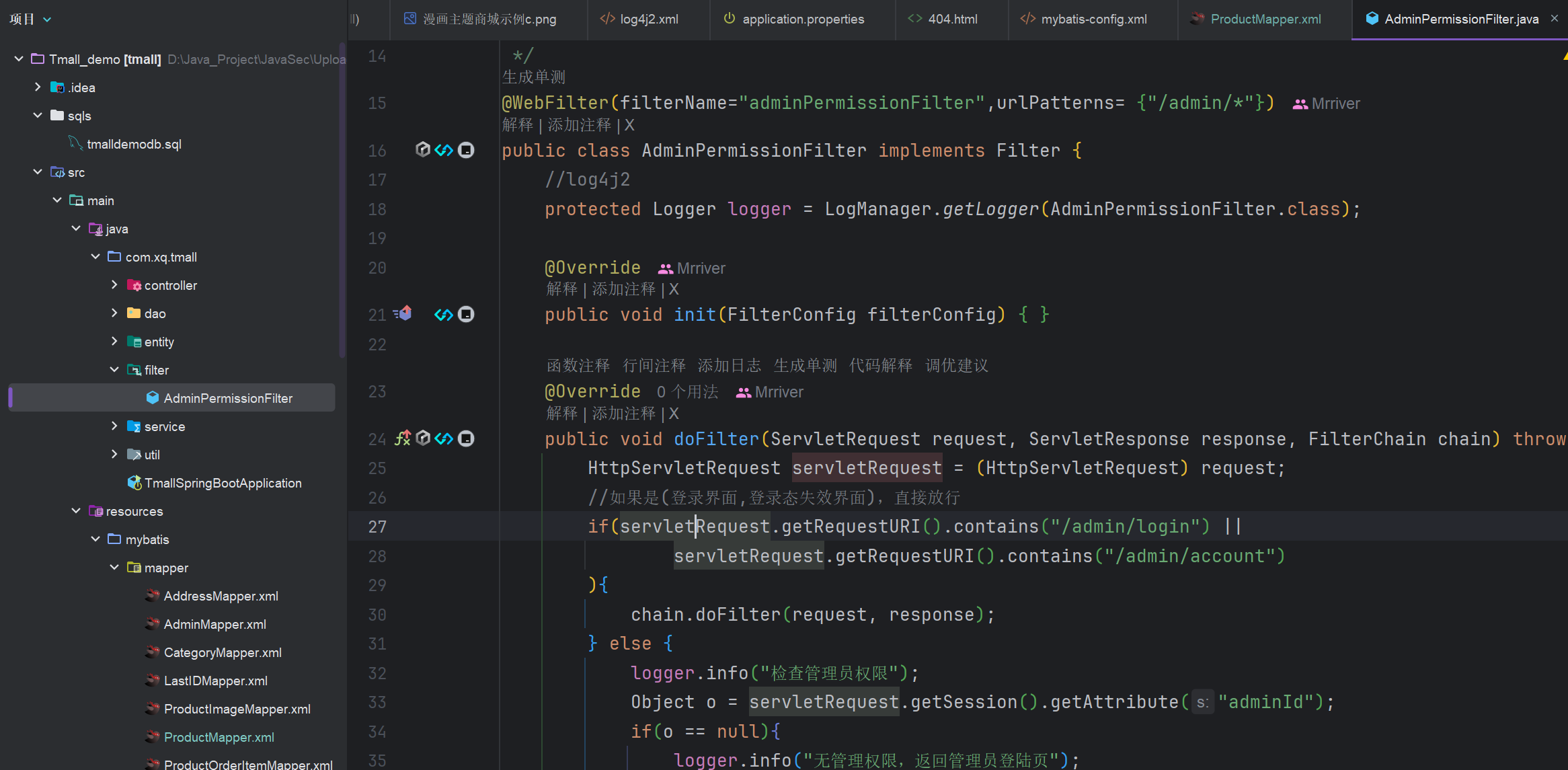Click the round terminal gutter icon on line 21
Viewport: 1568px width, 770px height.
[x=466, y=314]
